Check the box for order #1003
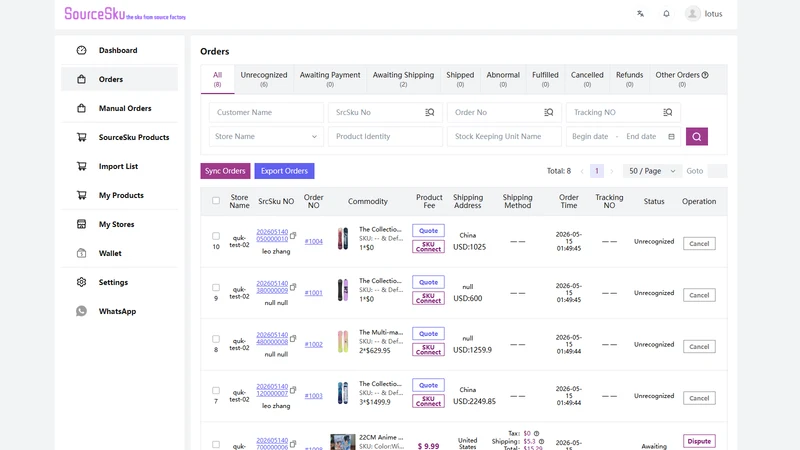The width and height of the screenshot is (800, 450). pyautogui.click(x=216, y=391)
